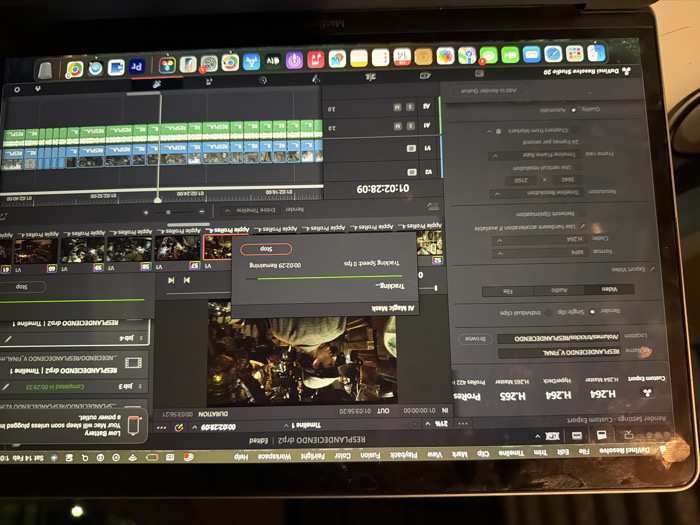Enable Chapters from Markers checkbox
Image resolution: width=700 pixels, height=525 pixels.
tap(576, 130)
